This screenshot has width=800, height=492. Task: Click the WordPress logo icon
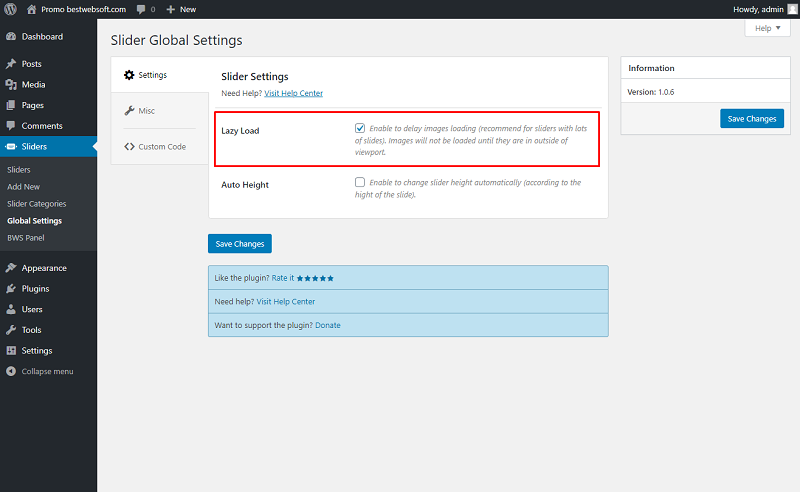click(10, 9)
